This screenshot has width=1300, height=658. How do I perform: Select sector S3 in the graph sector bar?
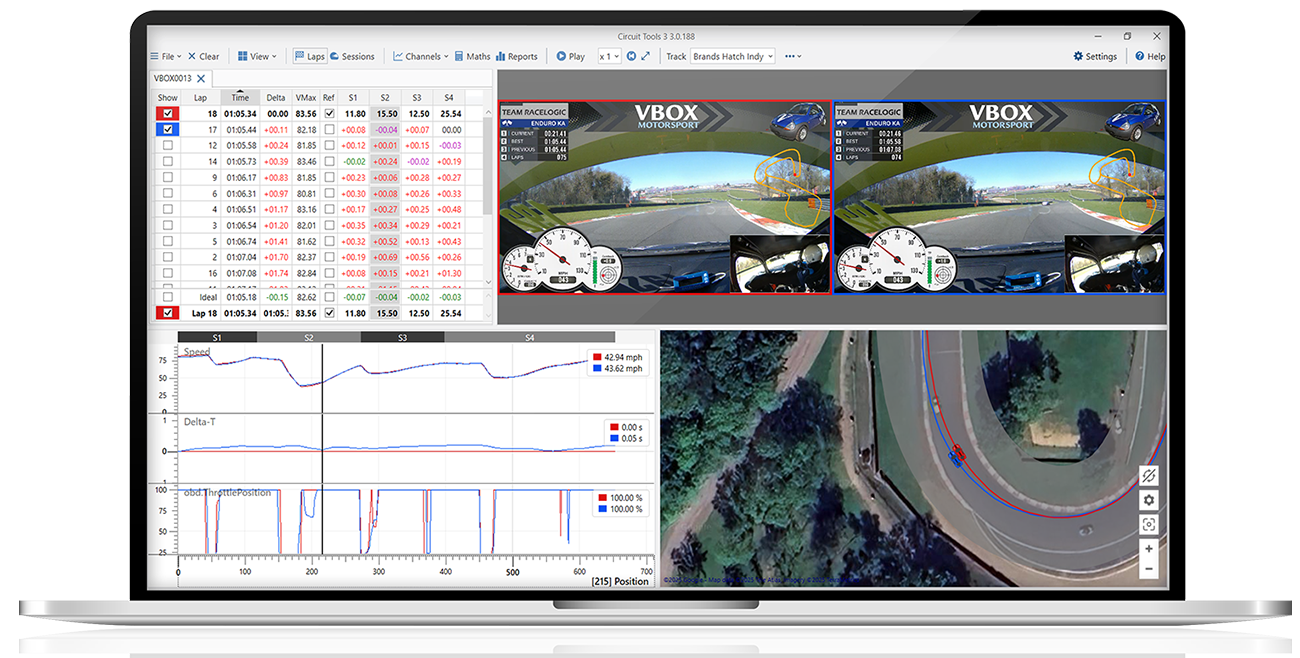tap(403, 337)
